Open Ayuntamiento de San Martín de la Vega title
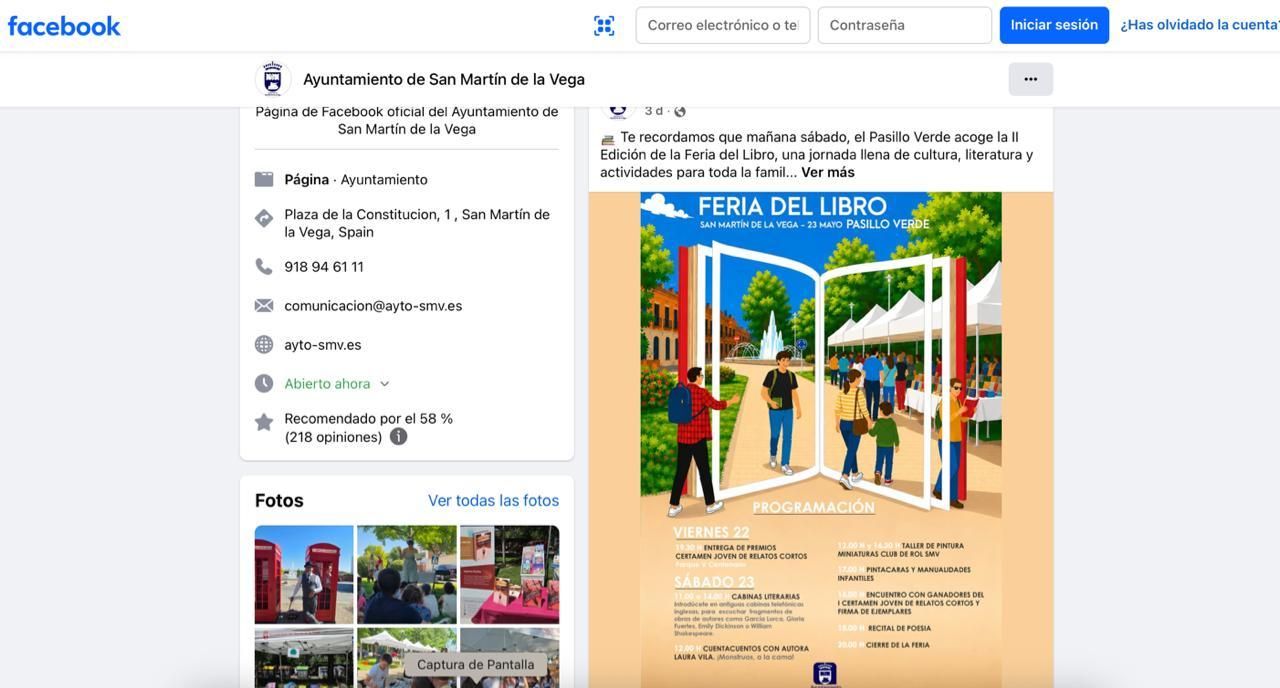The width and height of the screenshot is (1280, 688). tap(444, 79)
